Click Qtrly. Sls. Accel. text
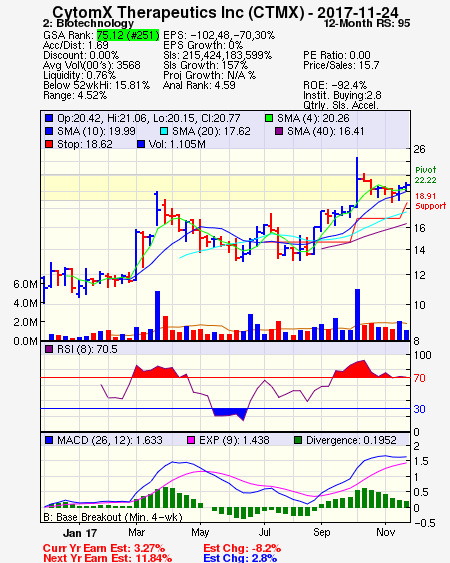The image size is (450, 563). [x=341, y=105]
